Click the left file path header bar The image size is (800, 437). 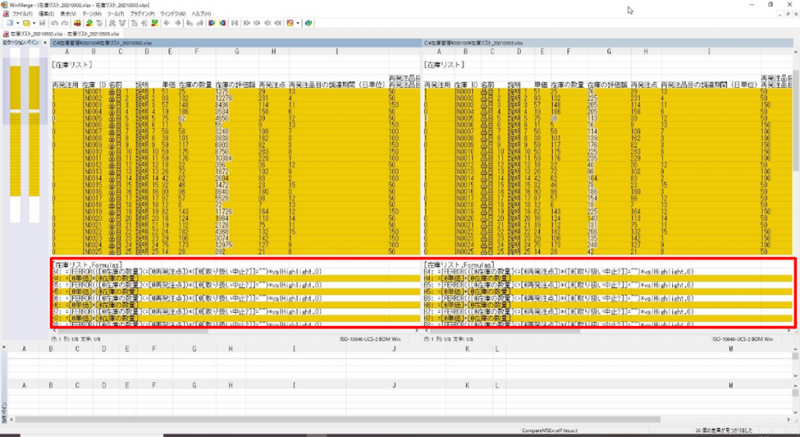coord(236,43)
